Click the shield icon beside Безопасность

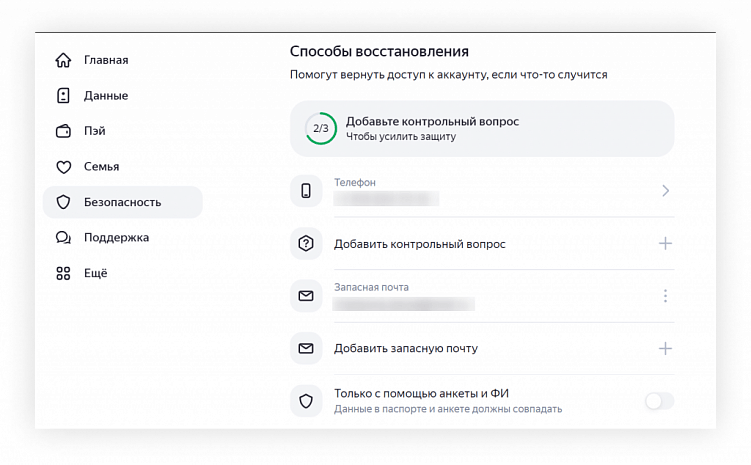[x=63, y=202]
